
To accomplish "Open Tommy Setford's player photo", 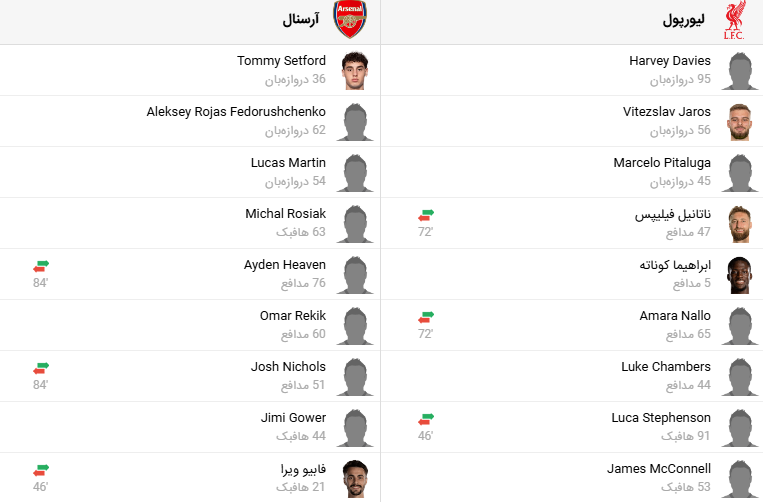I will [x=354, y=70].
